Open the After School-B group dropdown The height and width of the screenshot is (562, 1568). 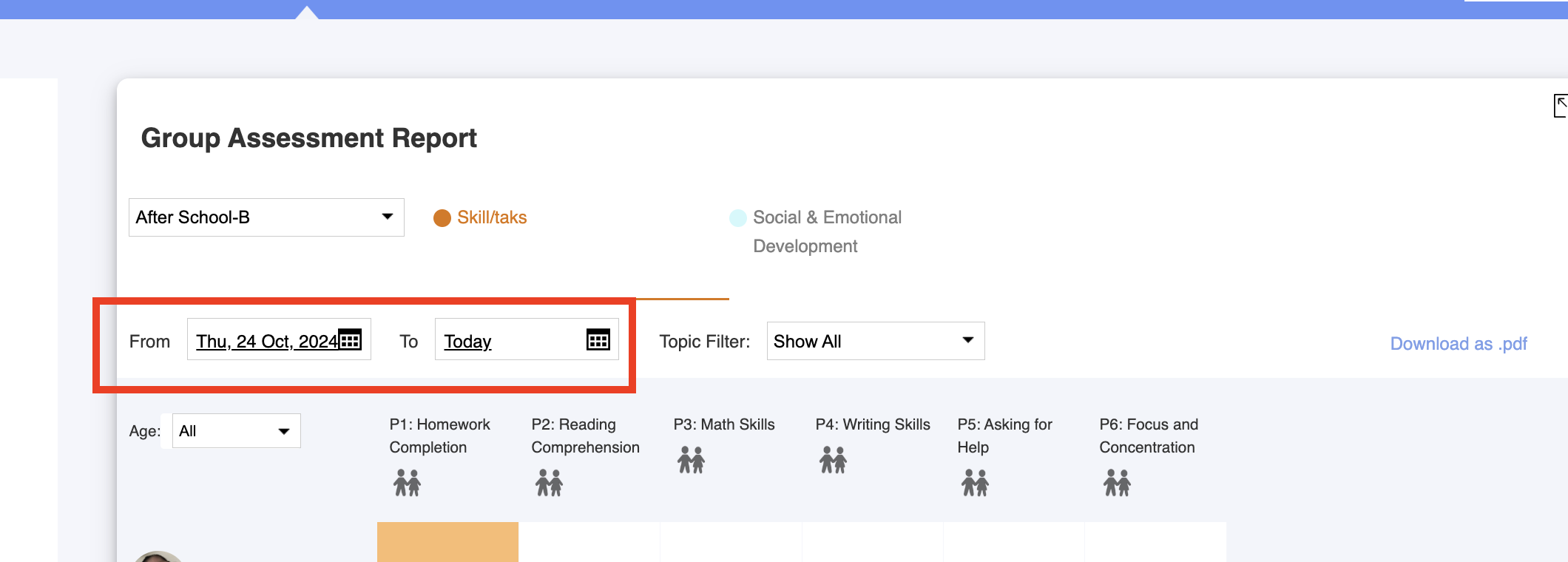pos(266,217)
